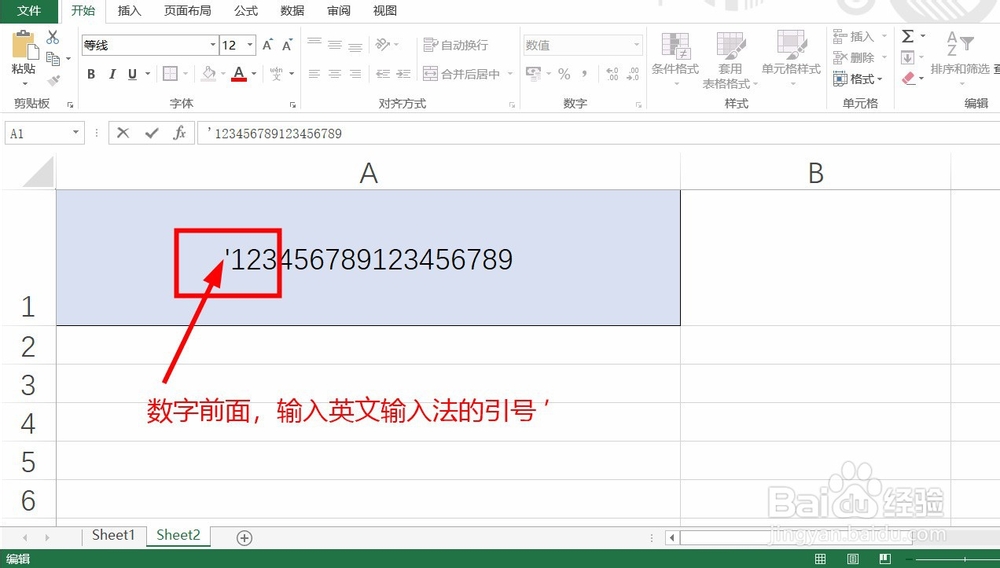
Task: Toggle top vertical alignment
Action: click(314, 44)
